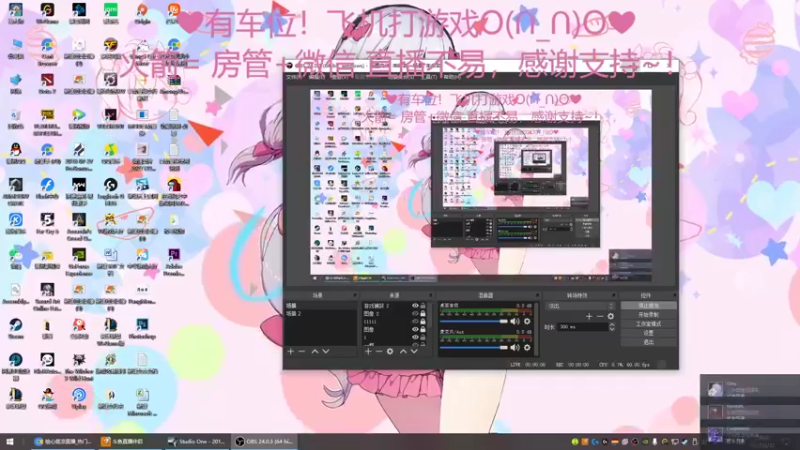
Task: Move the selected source down
Action: (414, 352)
